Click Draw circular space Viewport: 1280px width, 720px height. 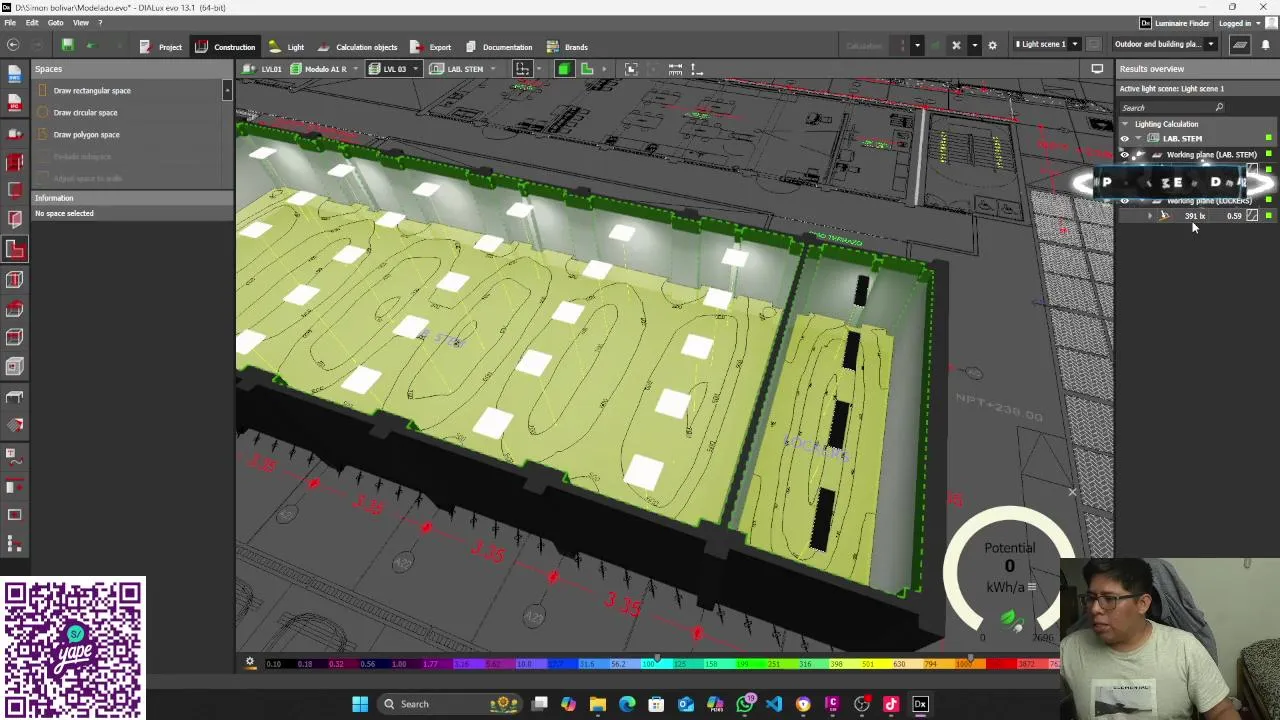[x=86, y=112]
